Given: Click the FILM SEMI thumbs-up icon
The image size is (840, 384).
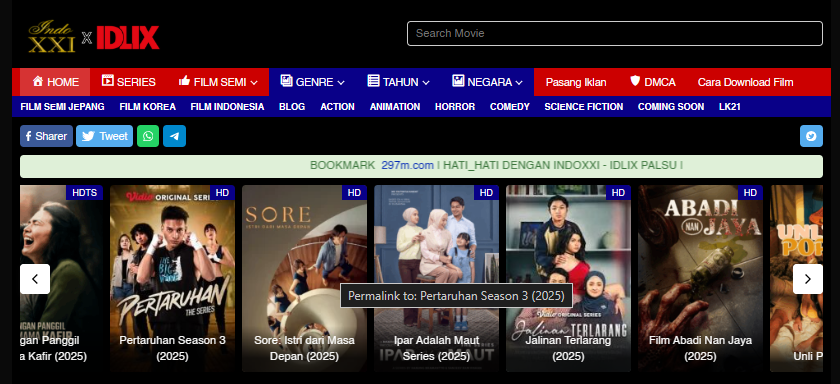Looking at the screenshot, I should click(185, 81).
